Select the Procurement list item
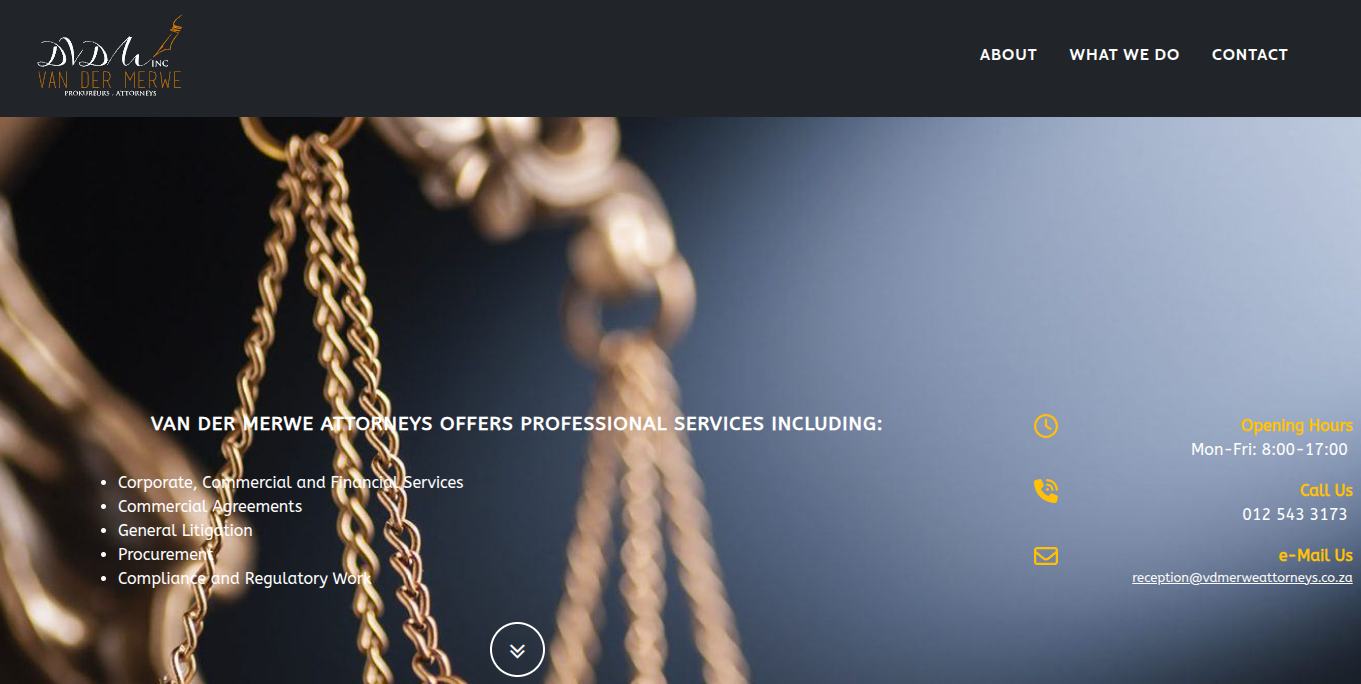This screenshot has height=684, width=1361. click(x=165, y=554)
